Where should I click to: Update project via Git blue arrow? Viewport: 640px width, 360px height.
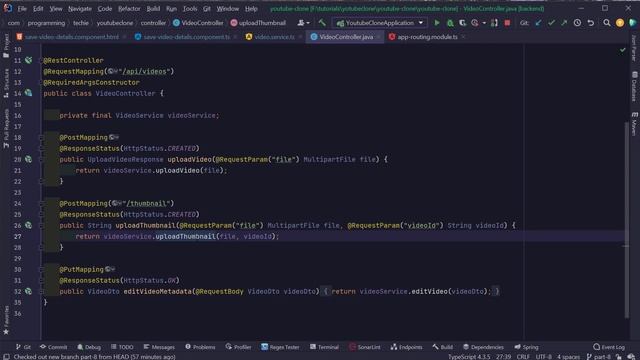point(538,23)
